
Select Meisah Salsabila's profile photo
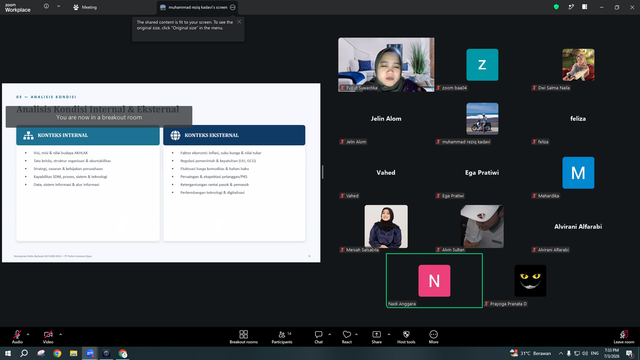(386, 226)
